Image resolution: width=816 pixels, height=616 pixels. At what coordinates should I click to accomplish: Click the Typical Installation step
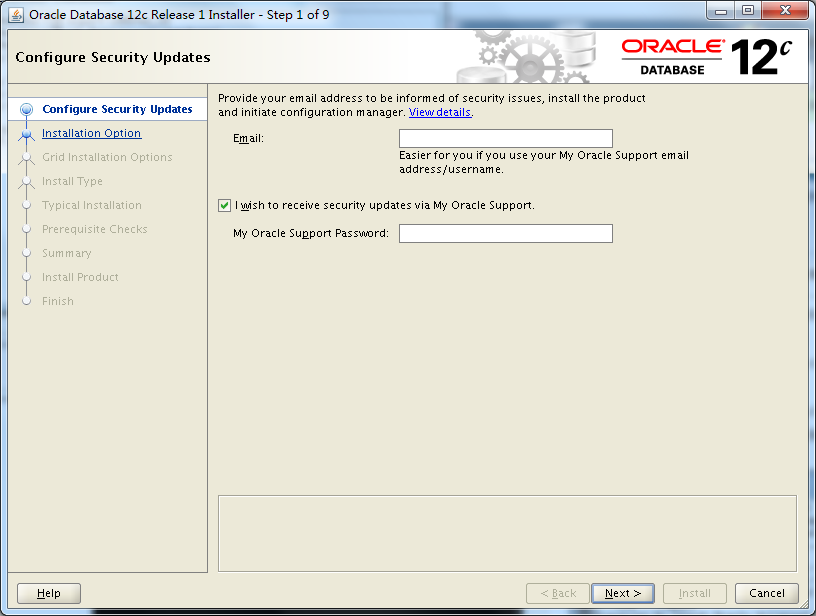92,205
